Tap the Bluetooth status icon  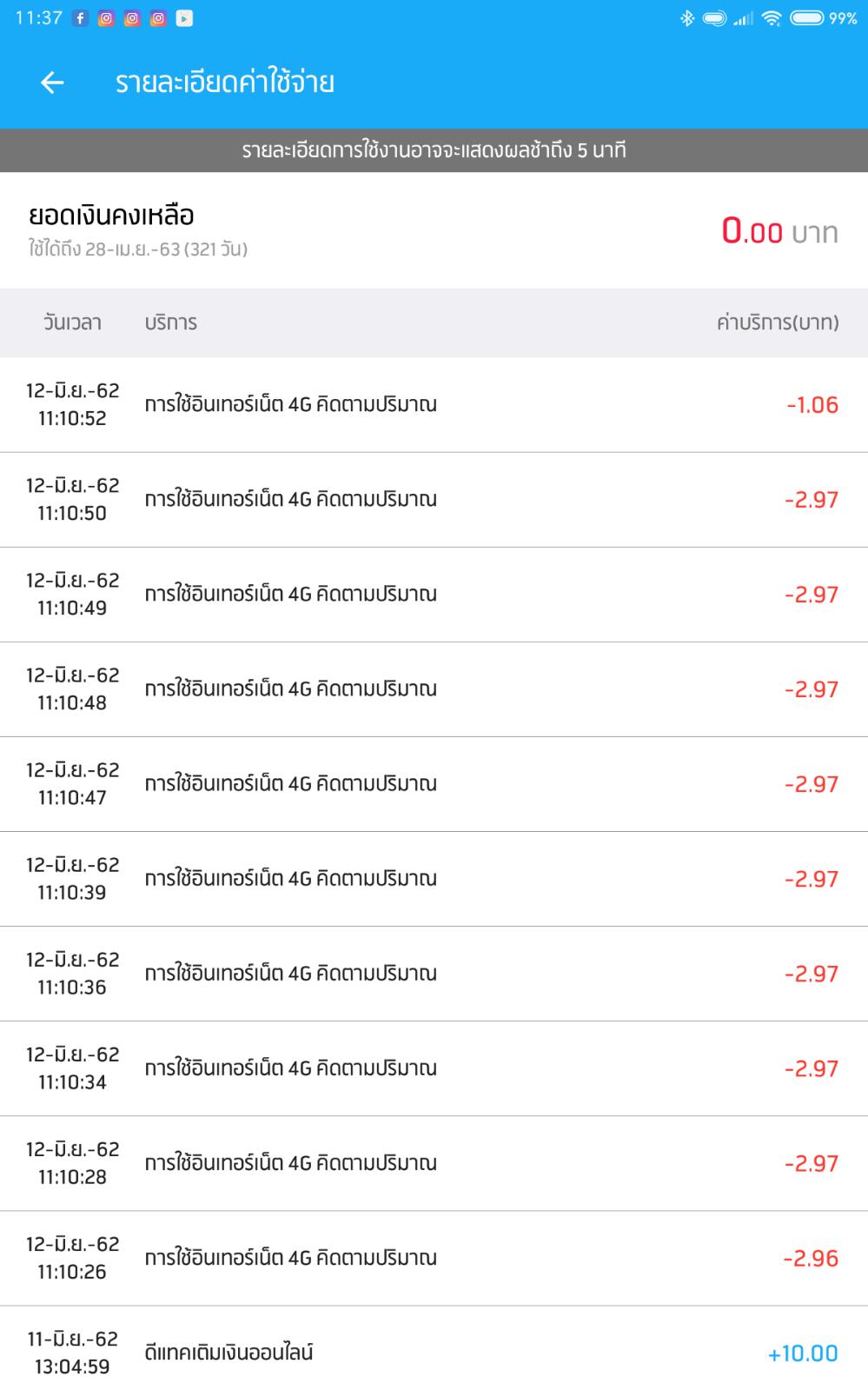[x=686, y=18]
